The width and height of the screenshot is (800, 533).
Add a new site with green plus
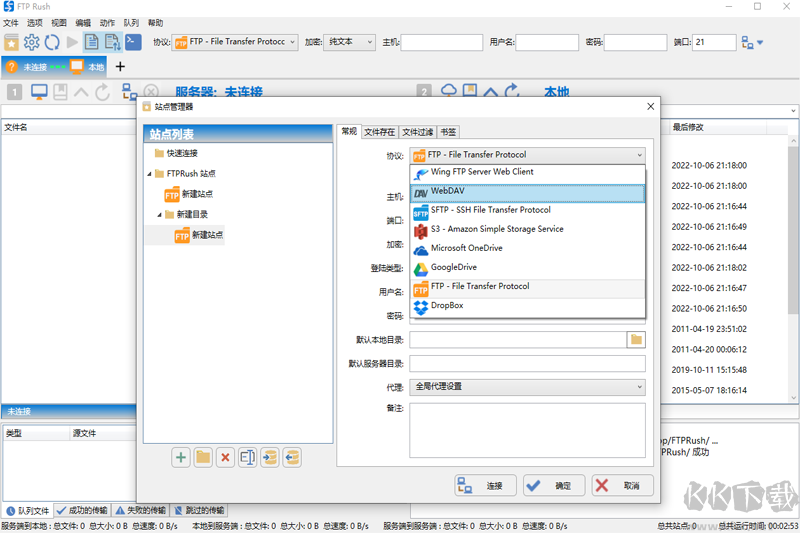click(181, 458)
